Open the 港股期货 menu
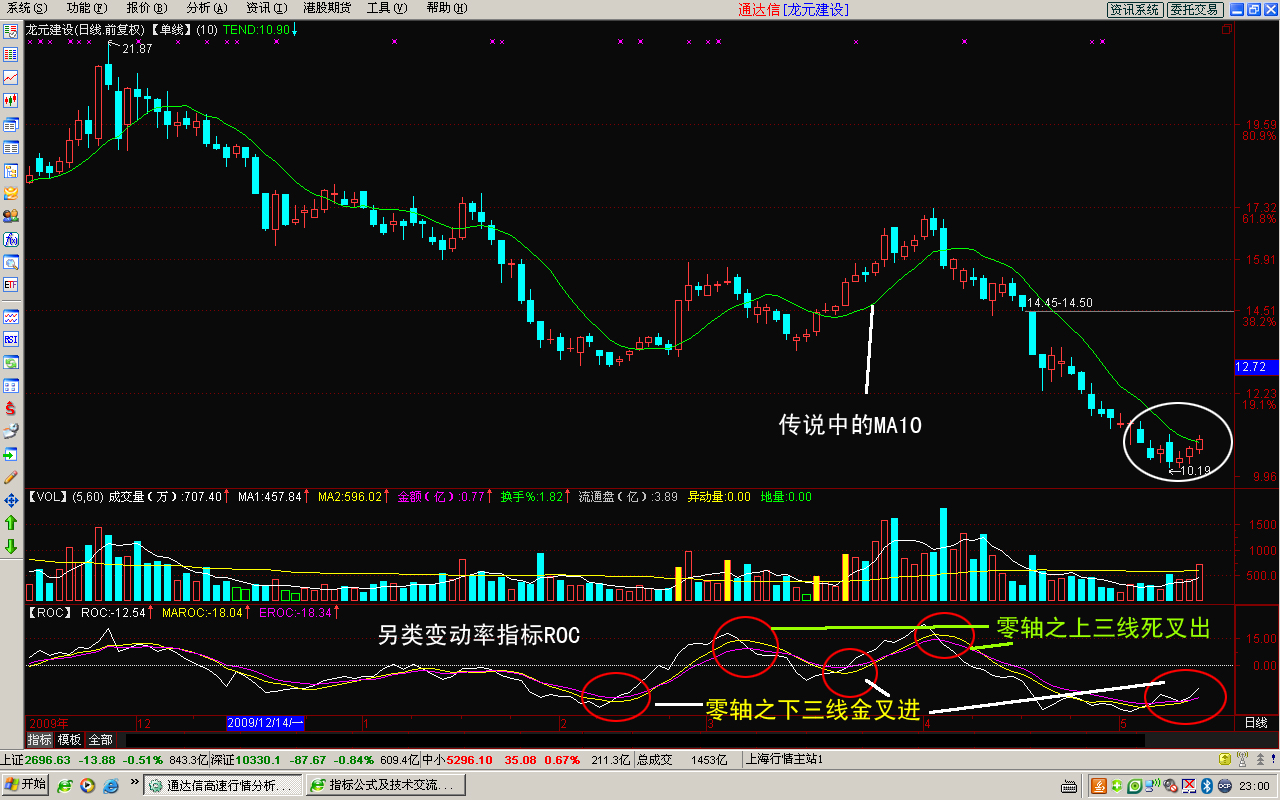 pyautogui.click(x=327, y=8)
